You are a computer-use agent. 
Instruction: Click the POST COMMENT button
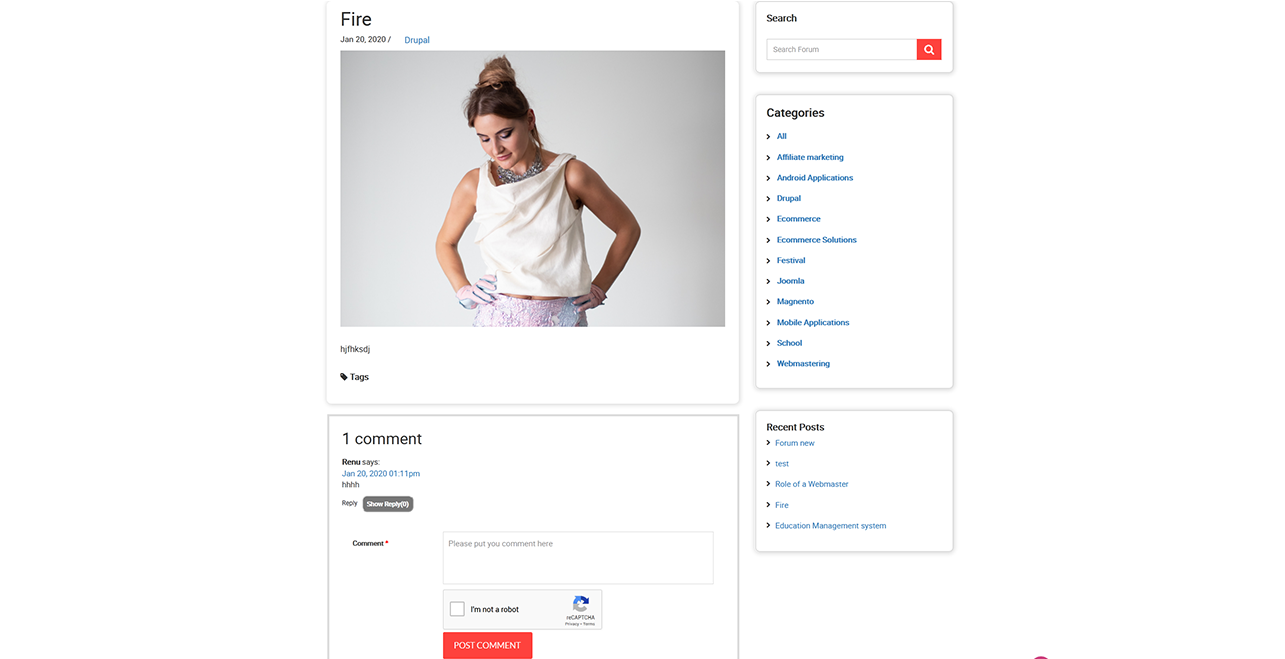coord(487,645)
